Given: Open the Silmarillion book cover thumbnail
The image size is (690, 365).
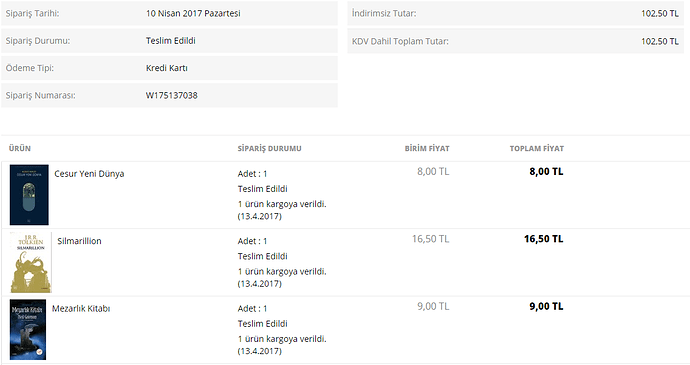Looking at the screenshot, I should point(31,262).
